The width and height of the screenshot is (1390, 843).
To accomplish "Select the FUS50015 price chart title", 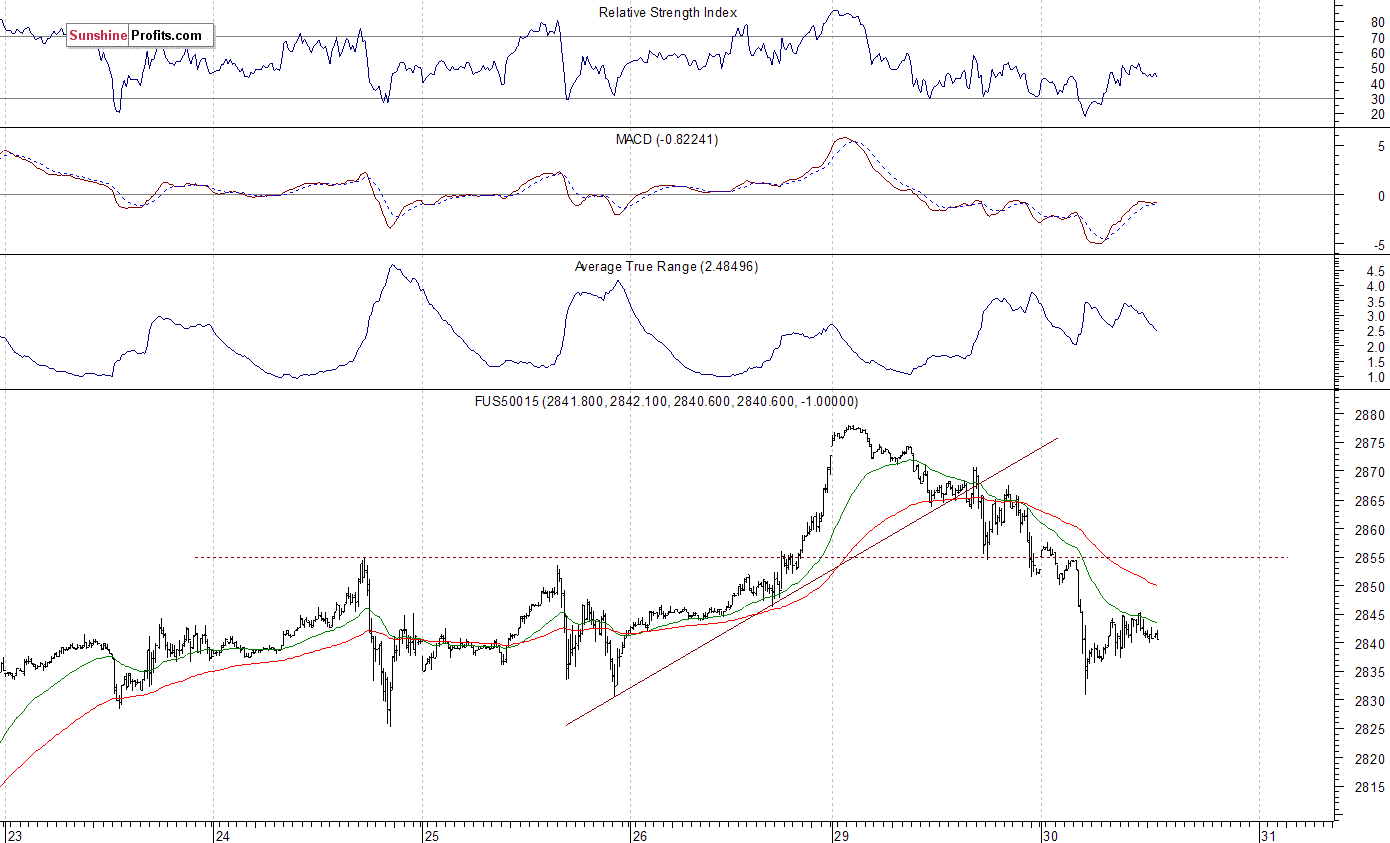I will 666,401.
